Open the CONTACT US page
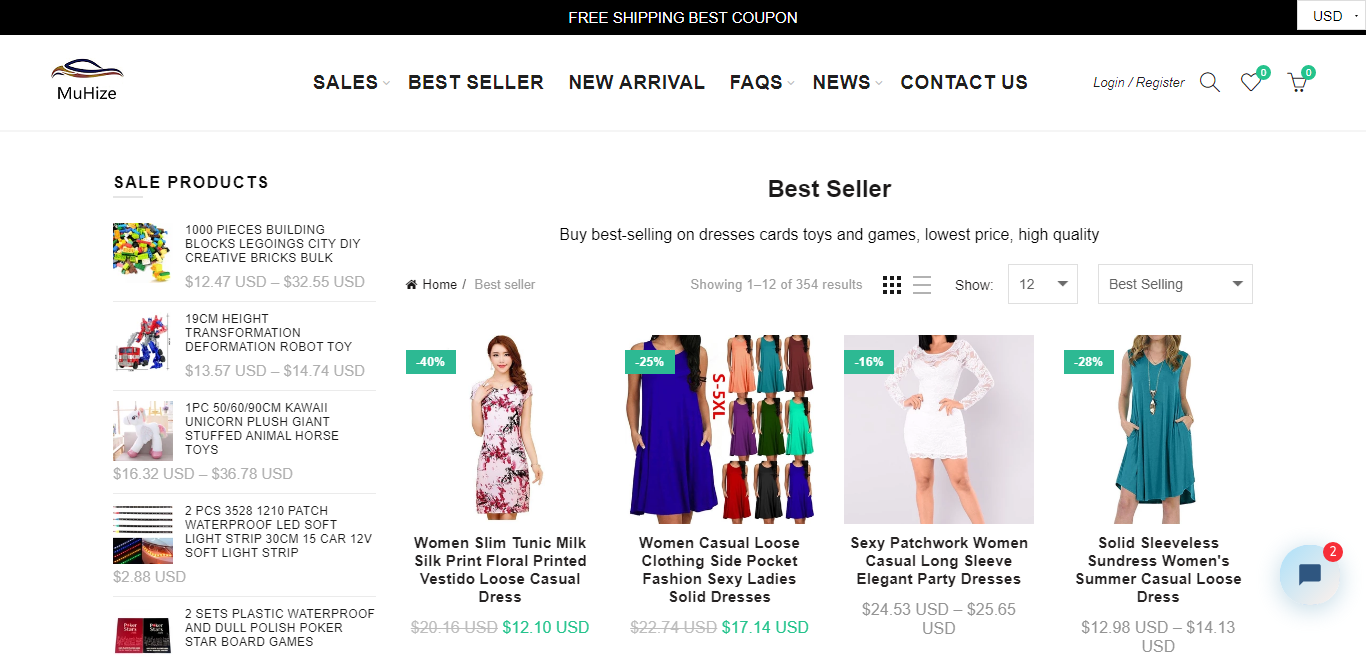This screenshot has height=657, width=1366. pos(964,82)
